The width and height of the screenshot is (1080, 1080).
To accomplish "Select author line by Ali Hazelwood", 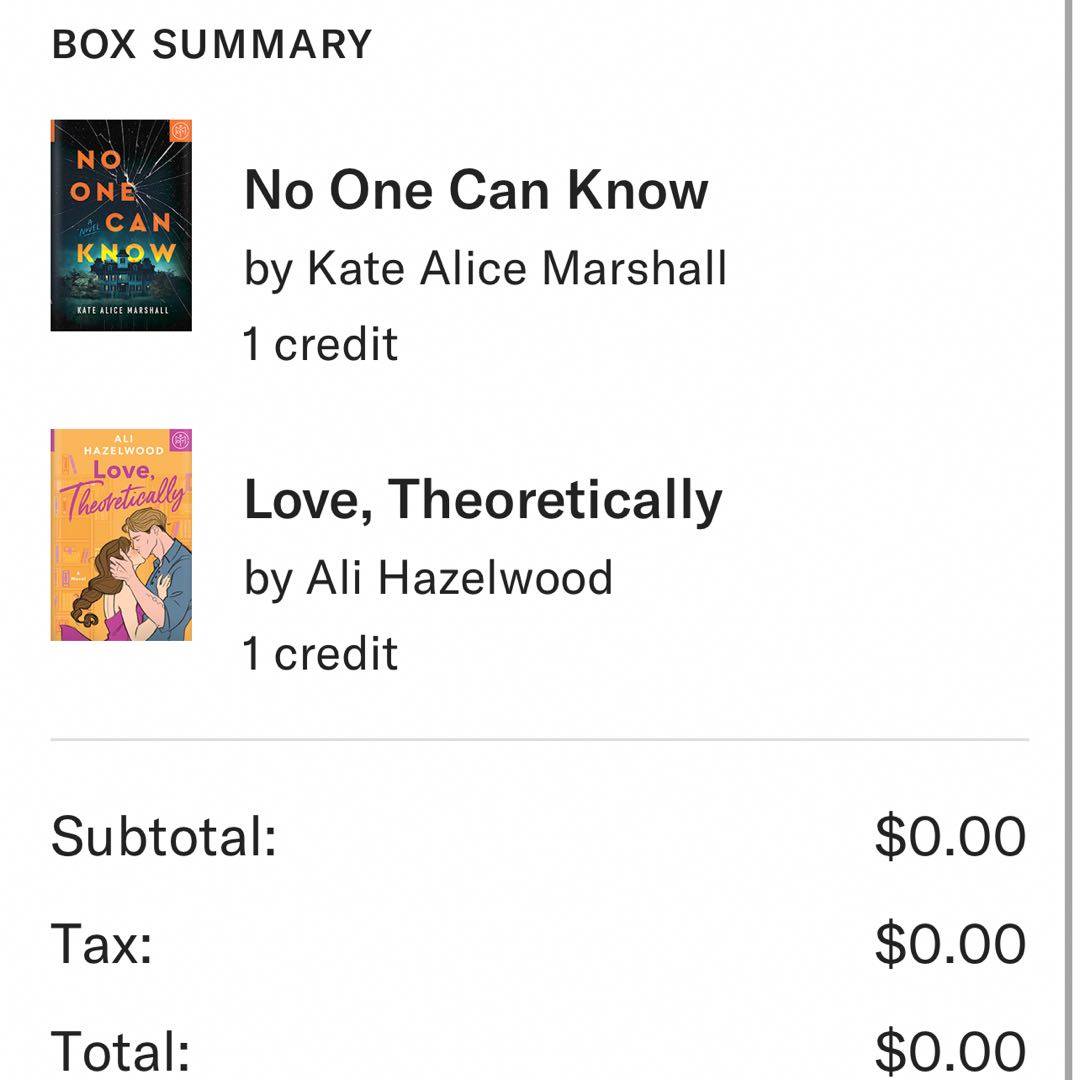I will (x=428, y=577).
